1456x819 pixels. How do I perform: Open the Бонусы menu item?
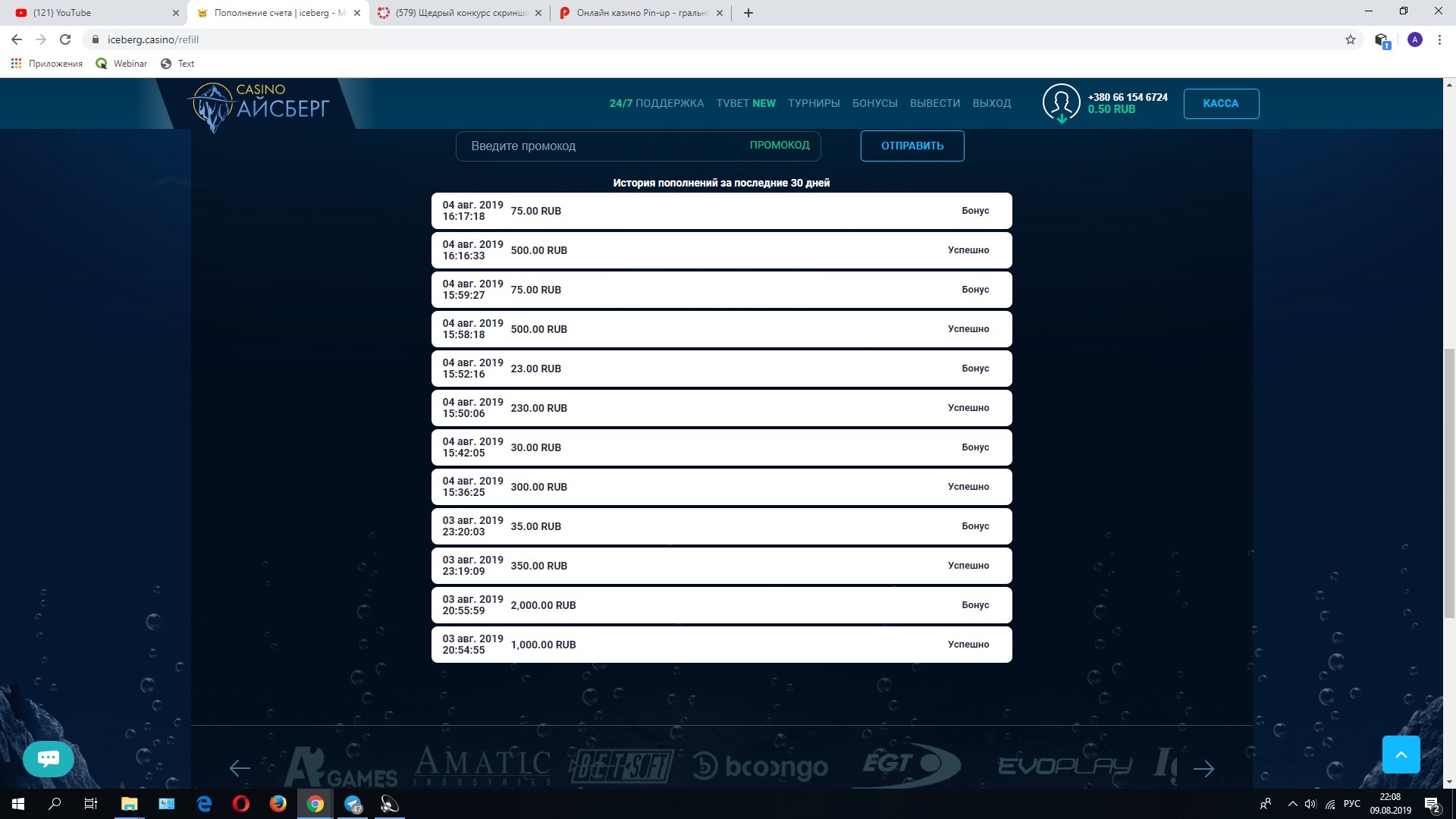pos(874,103)
